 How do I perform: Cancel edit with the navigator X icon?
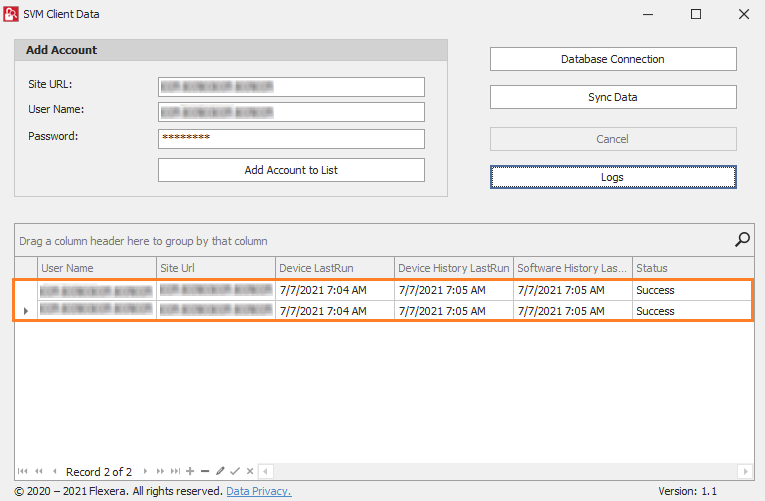pyautogui.click(x=250, y=471)
